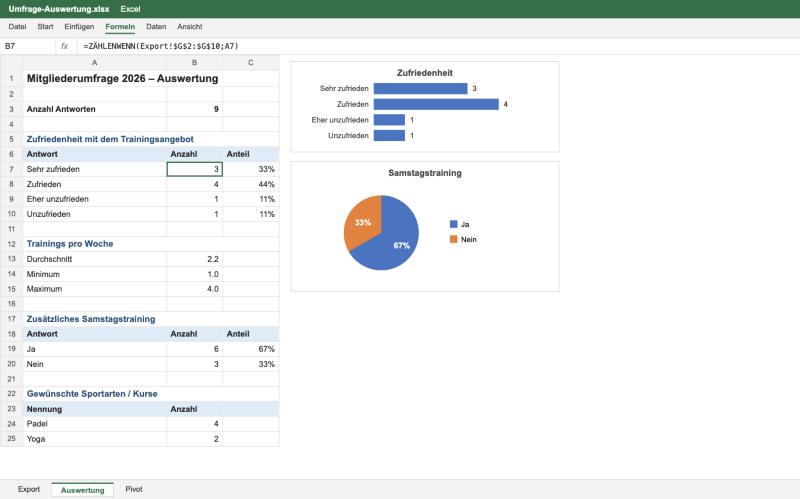
Task: Select row 13 header
Action: point(11,259)
